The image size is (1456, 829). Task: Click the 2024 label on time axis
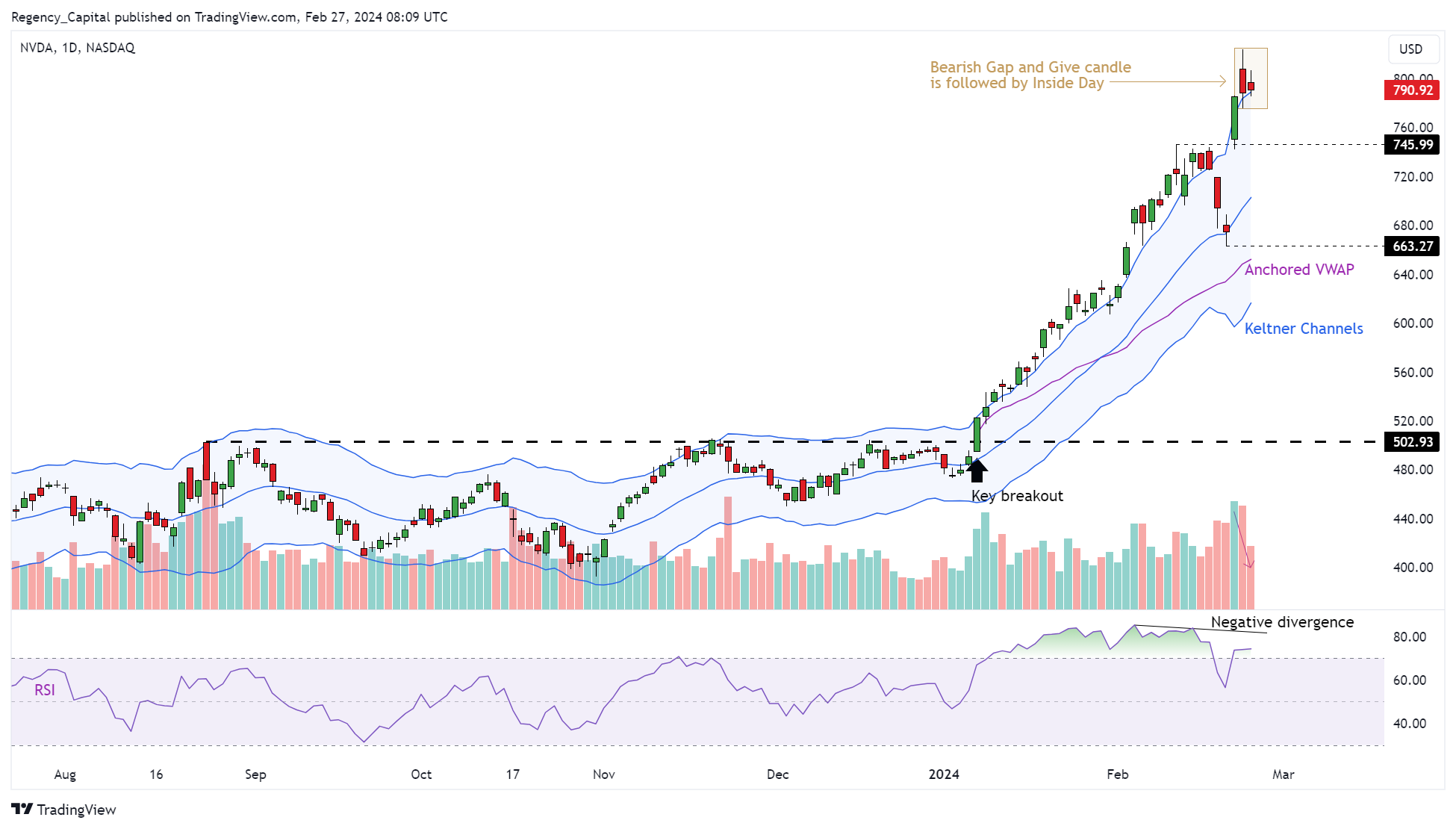click(944, 774)
